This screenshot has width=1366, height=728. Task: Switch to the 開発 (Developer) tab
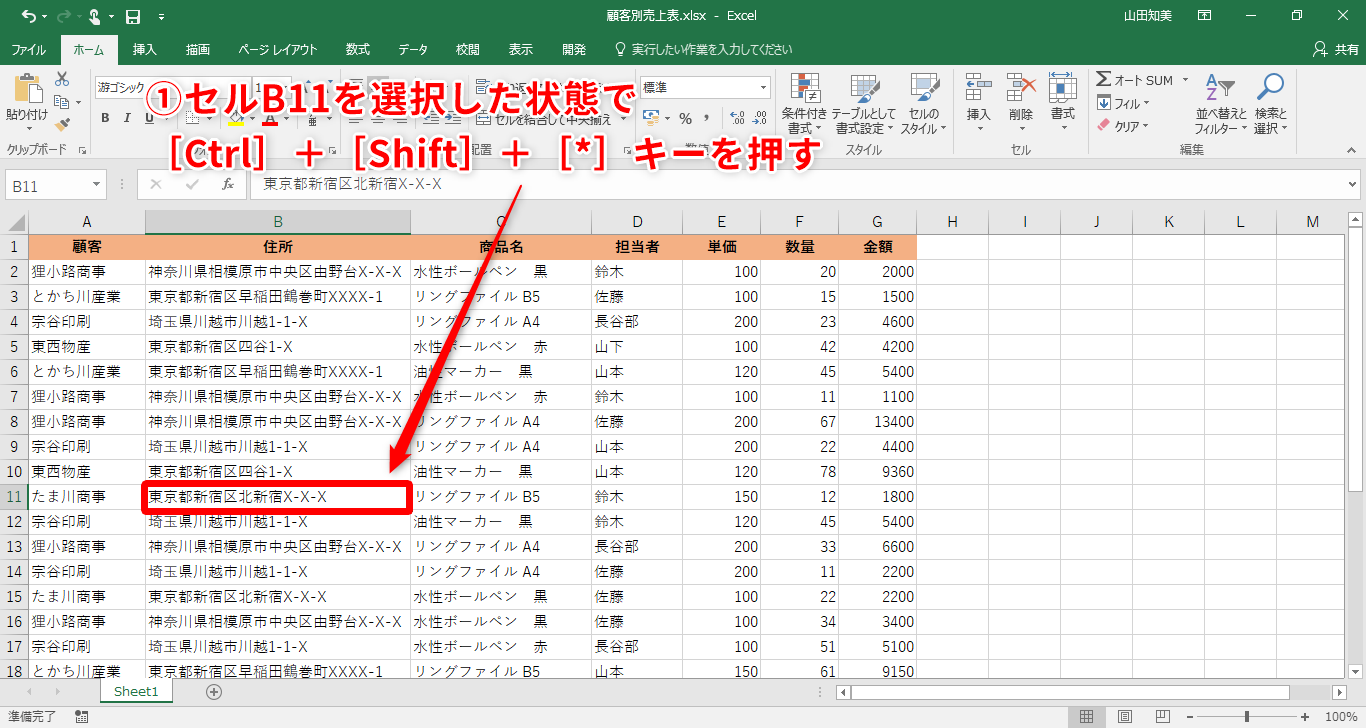(x=574, y=49)
